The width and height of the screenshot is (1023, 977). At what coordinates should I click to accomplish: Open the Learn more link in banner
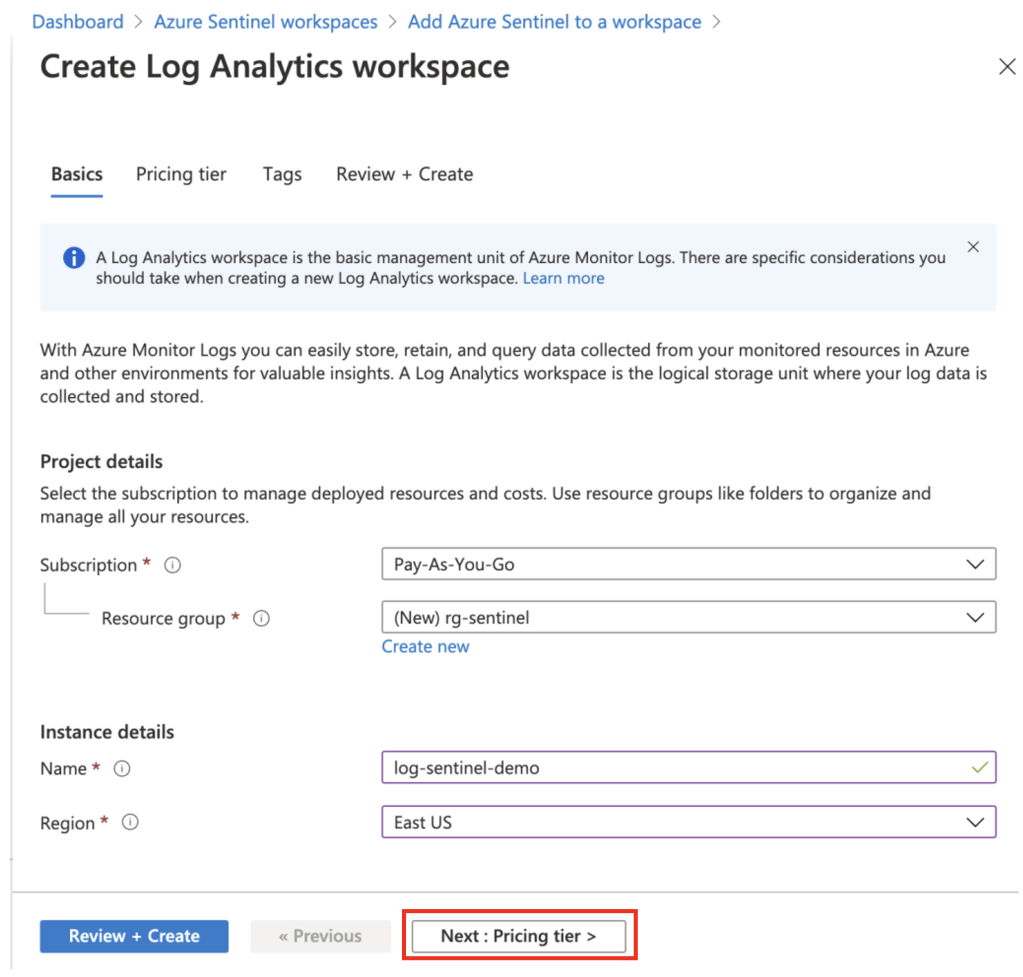point(563,278)
